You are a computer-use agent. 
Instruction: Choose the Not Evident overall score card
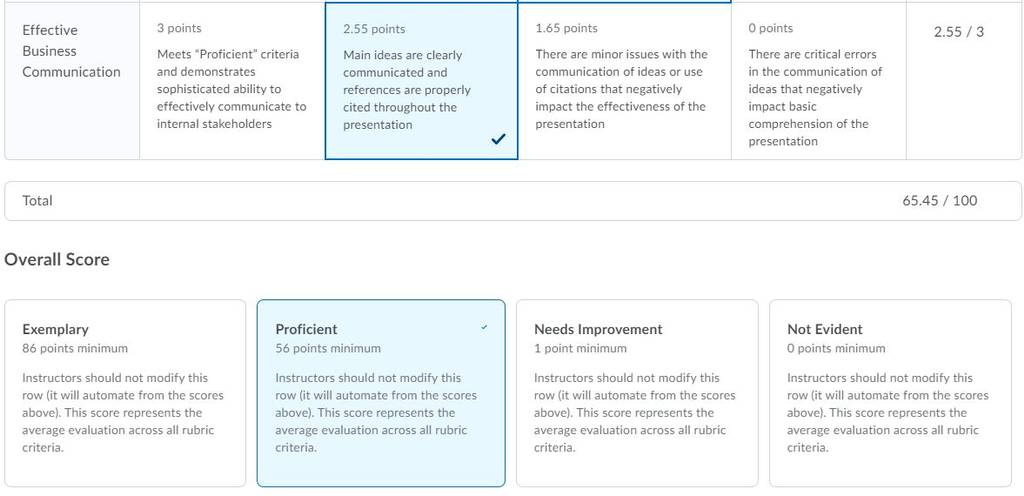[x=890, y=393]
